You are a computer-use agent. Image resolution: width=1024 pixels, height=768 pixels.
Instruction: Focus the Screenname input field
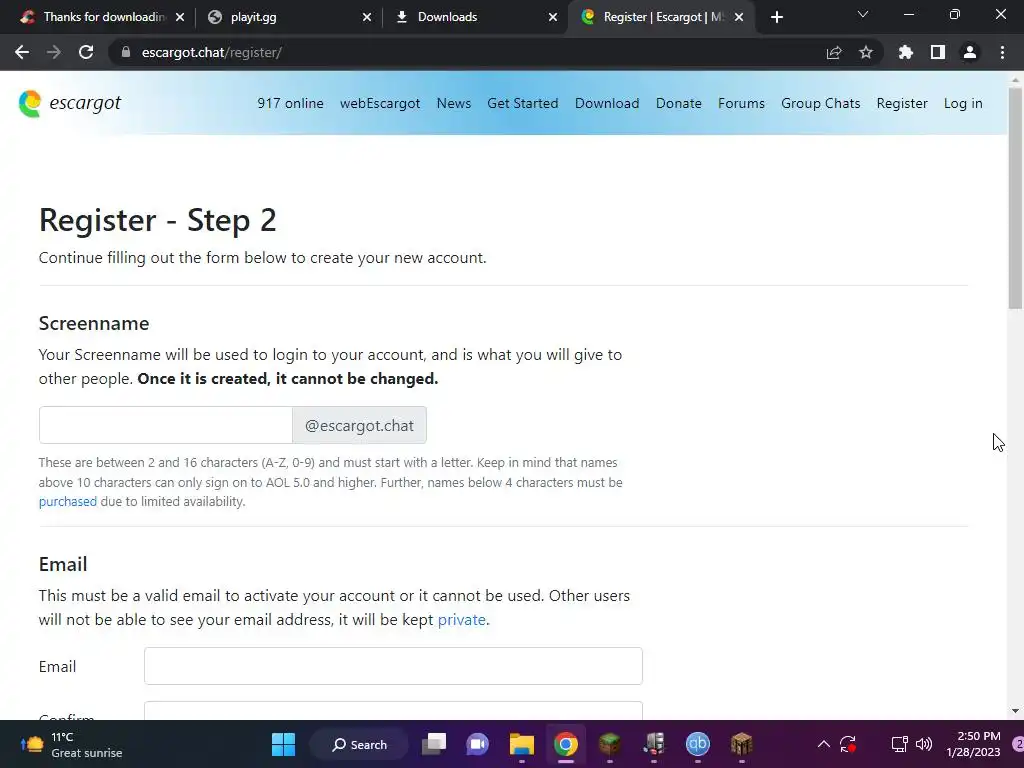point(165,425)
